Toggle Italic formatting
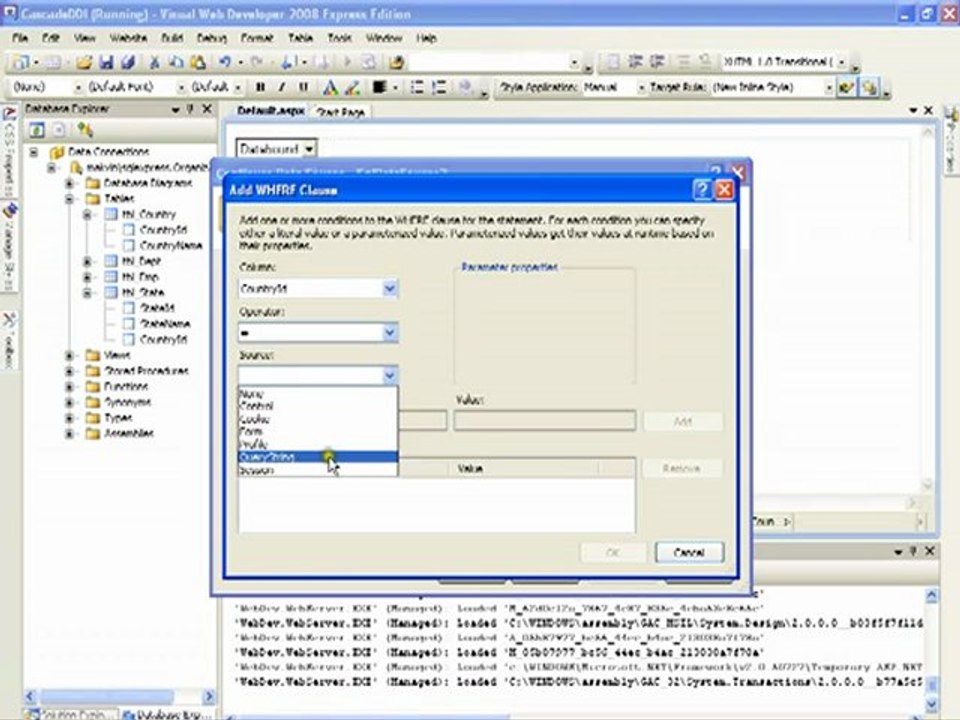Image resolution: width=960 pixels, height=720 pixels. pos(282,88)
